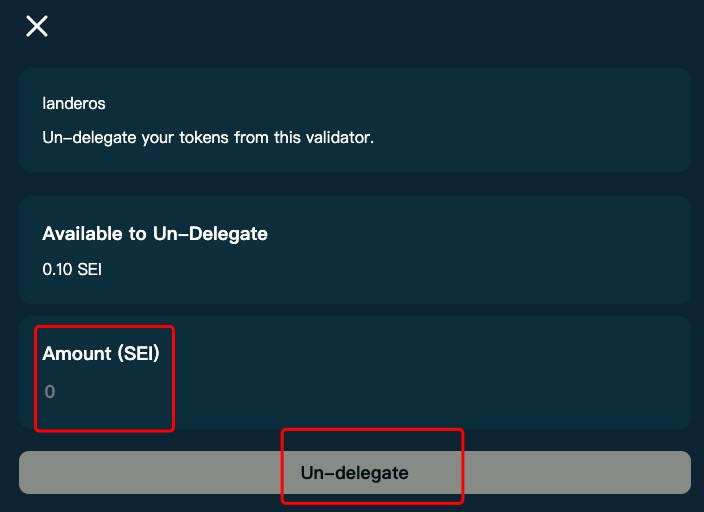Close the un-delegate dialog with X
The height and width of the screenshot is (512, 704).
pyautogui.click(x=37, y=26)
